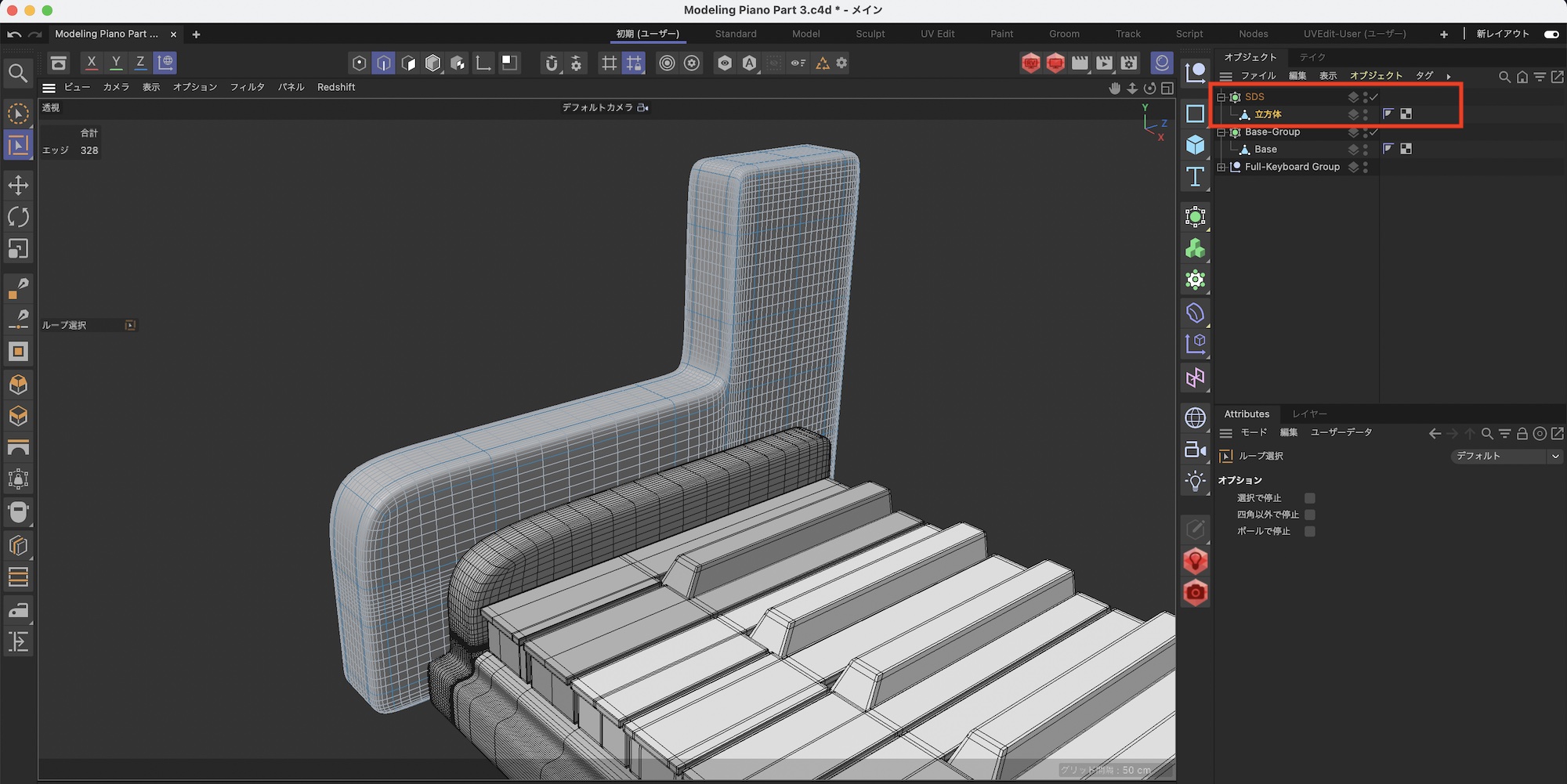Screen dimensions: 1567x784
Task: Enable the 選択で停止 checkbox
Action: 1309,498
